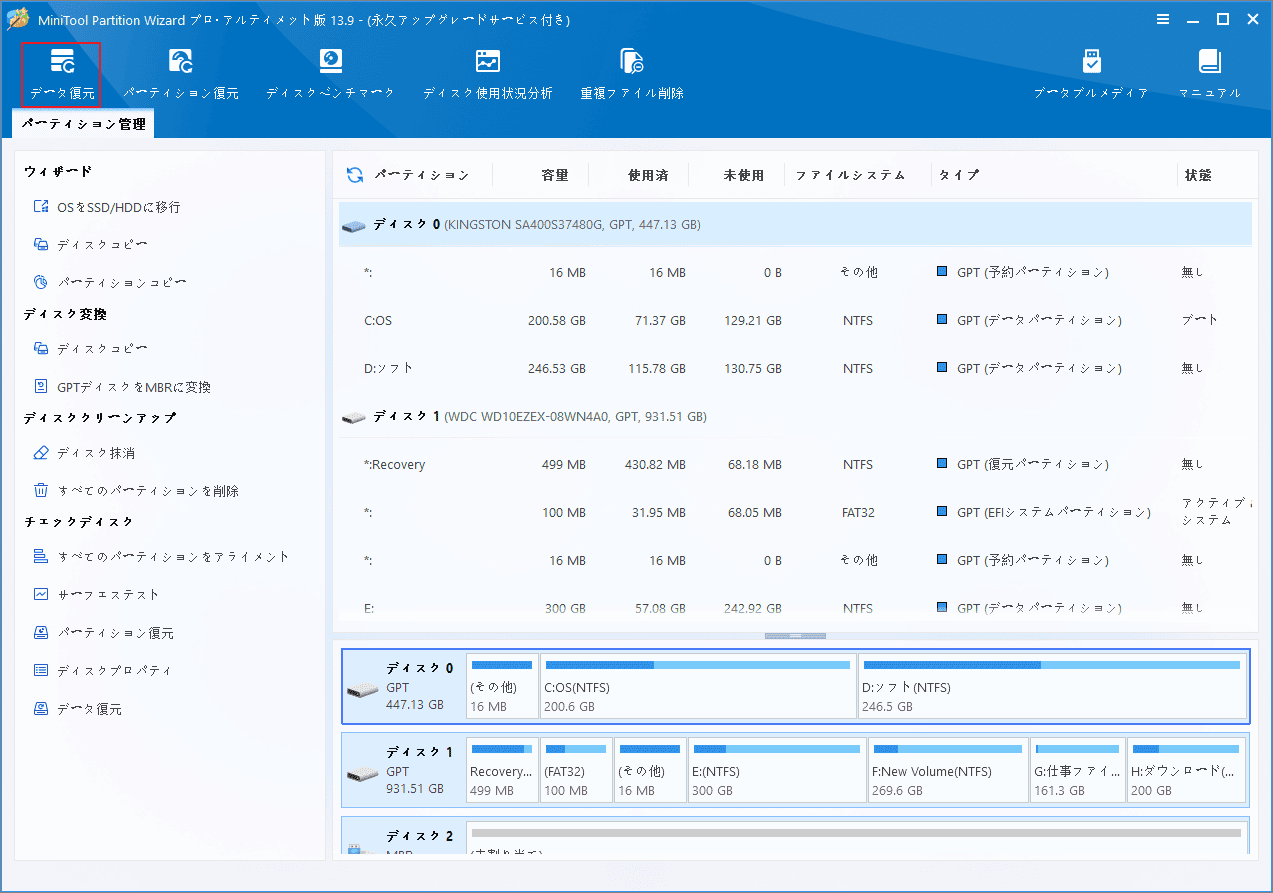This screenshot has height=893, width=1273.
Task: Select the パーティション管理 tab
Action: [x=84, y=125]
